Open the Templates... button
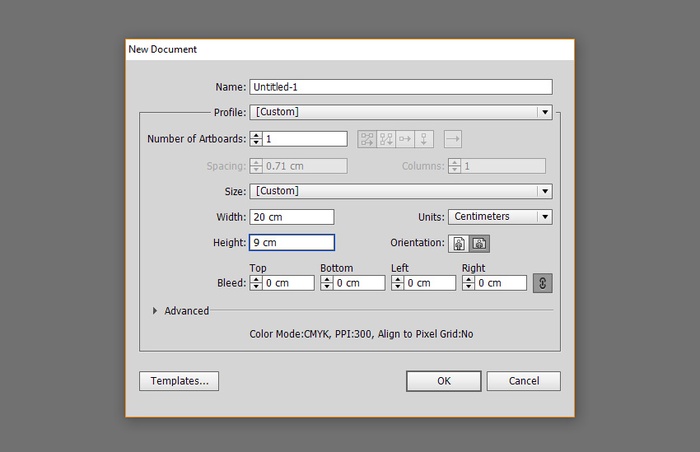 tap(179, 381)
